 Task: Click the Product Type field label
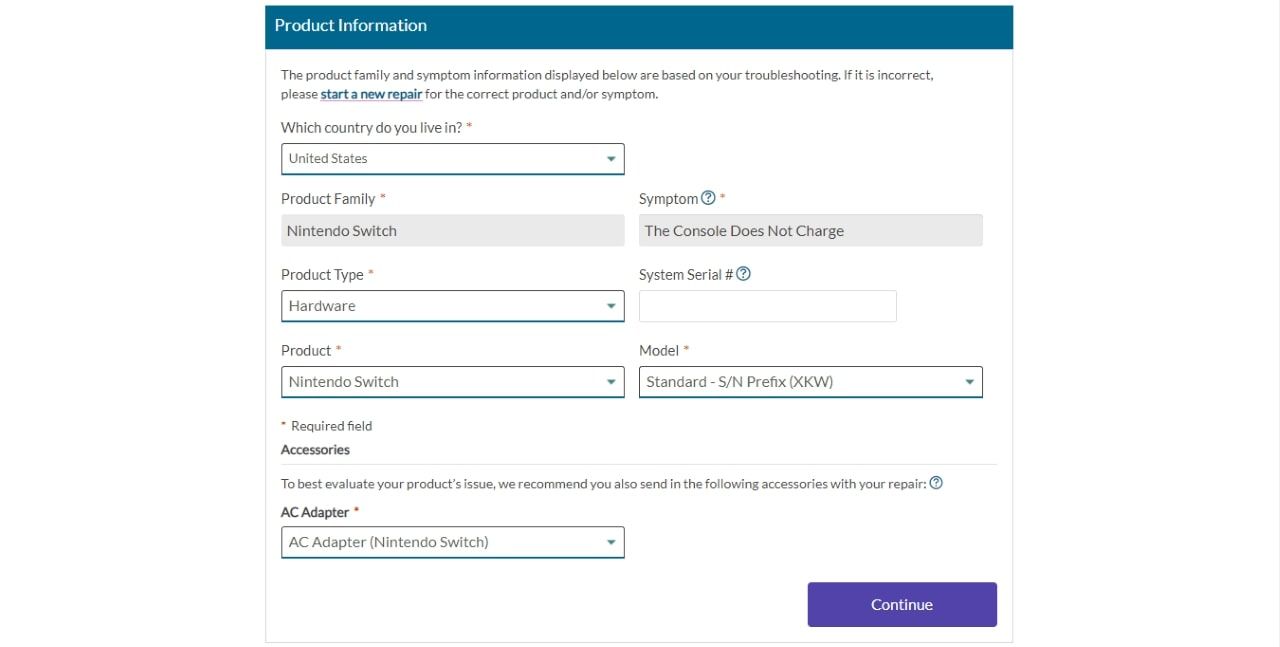pyautogui.click(x=322, y=274)
